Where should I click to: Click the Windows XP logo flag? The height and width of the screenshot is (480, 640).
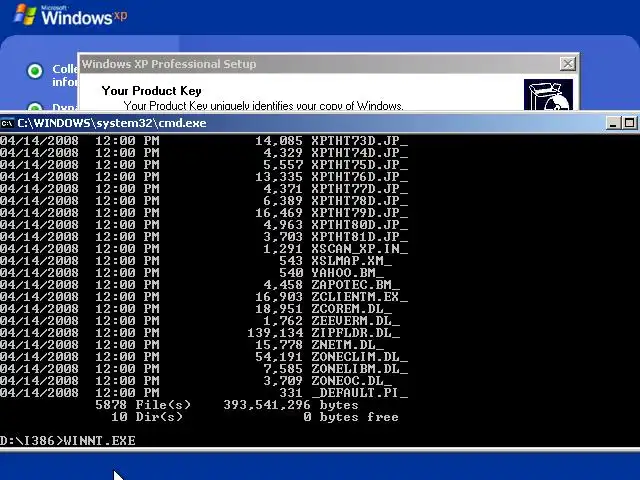tap(25, 14)
